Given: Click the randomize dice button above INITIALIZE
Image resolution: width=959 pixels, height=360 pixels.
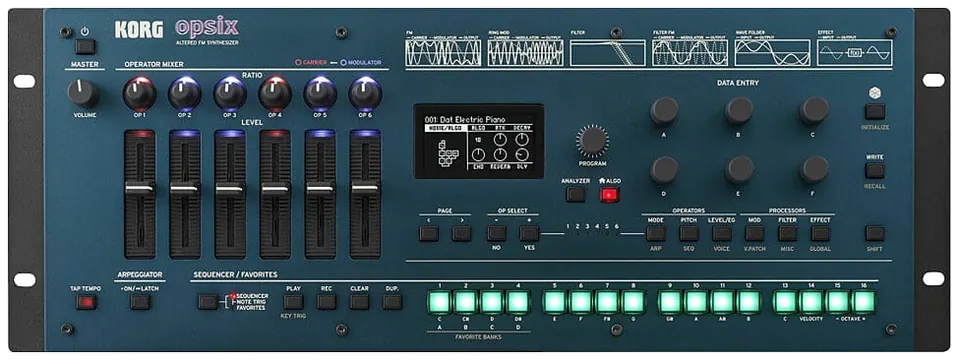Looking at the screenshot, I should tap(875, 111).
